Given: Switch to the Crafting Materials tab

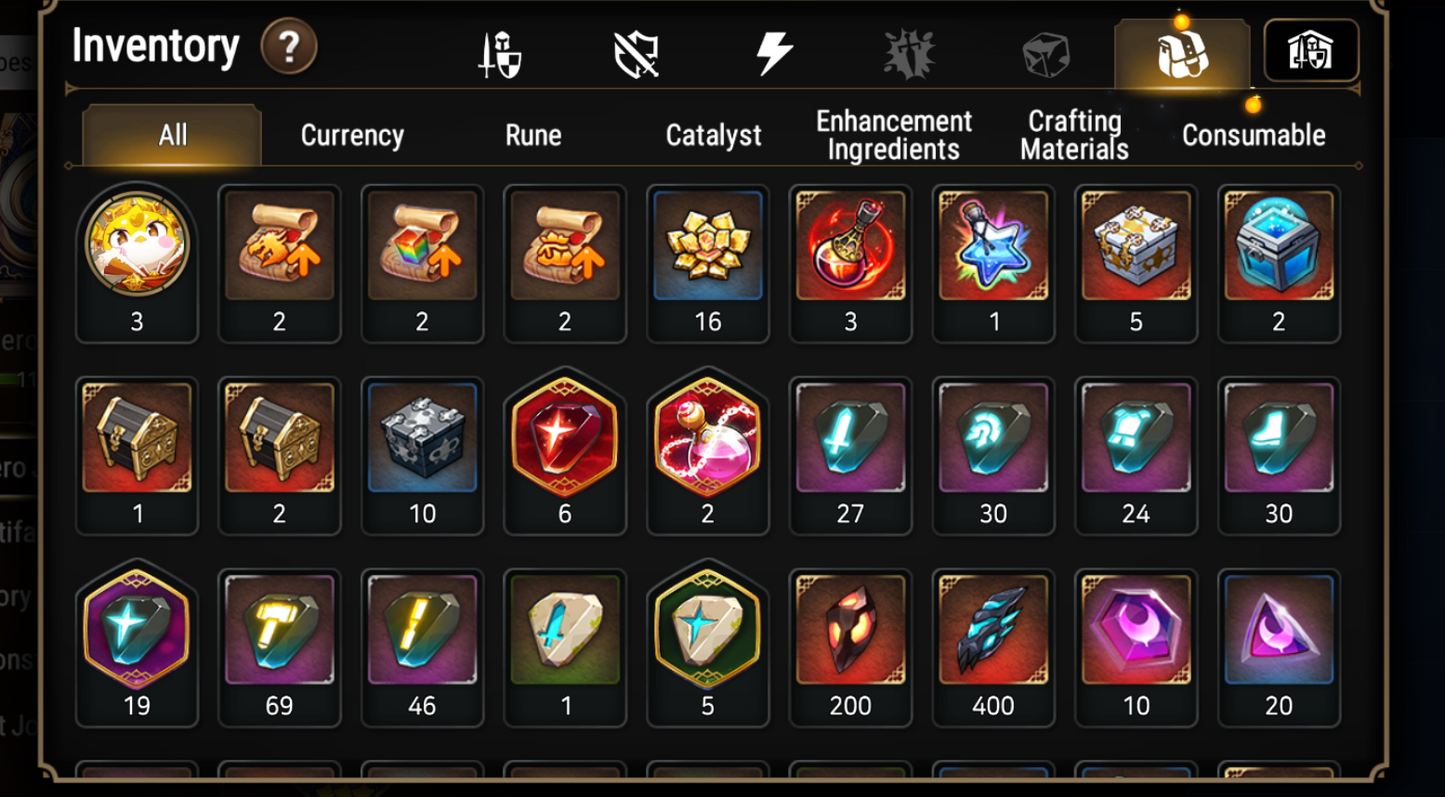Looking at the screenshot, I should pyautogui.click(x=1075, y=135).
